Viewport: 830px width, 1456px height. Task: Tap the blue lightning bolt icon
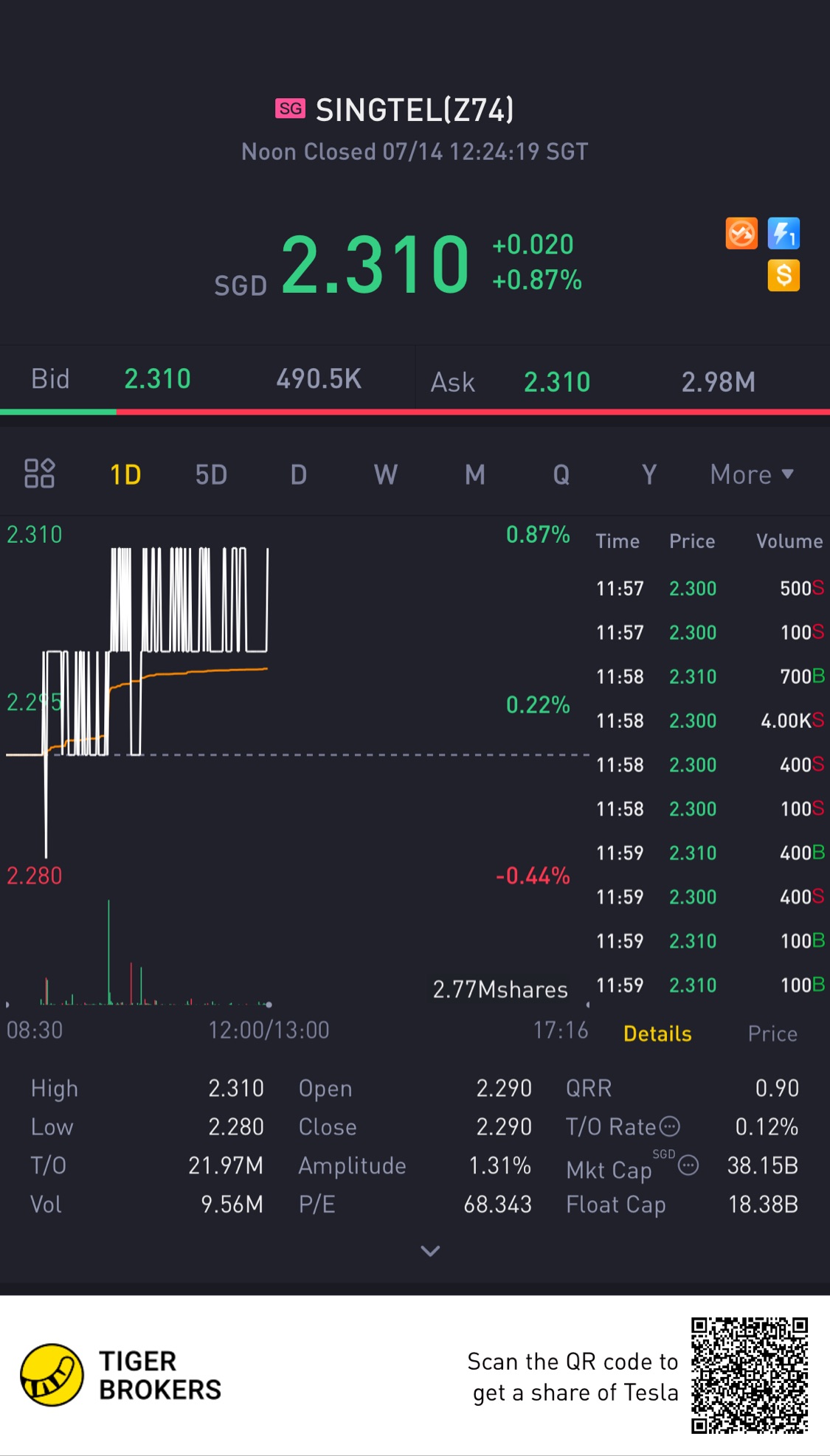click(x=784, y=234)
